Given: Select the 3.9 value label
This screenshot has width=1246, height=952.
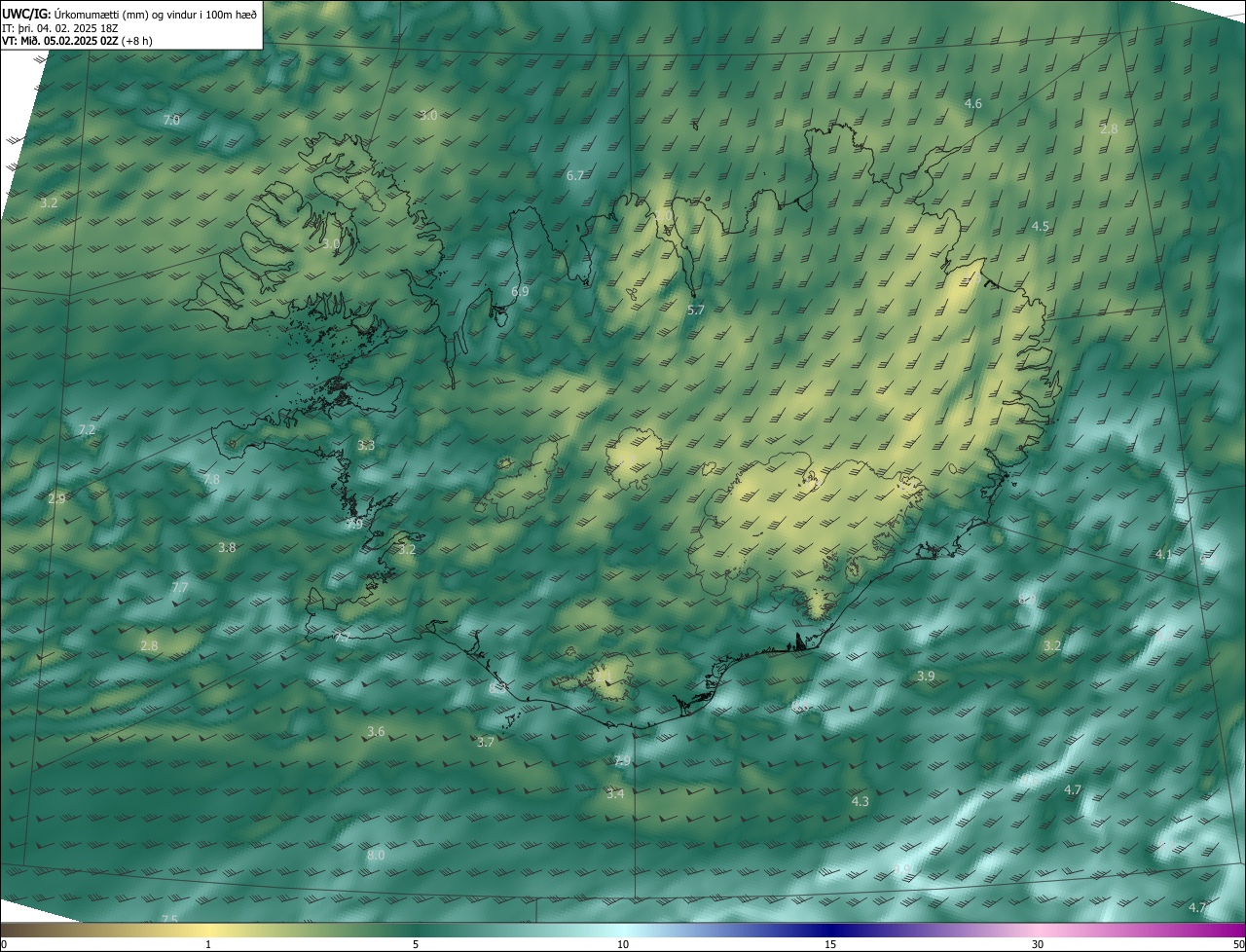Looking at the screenshot, I should click(x=926, y=676).
